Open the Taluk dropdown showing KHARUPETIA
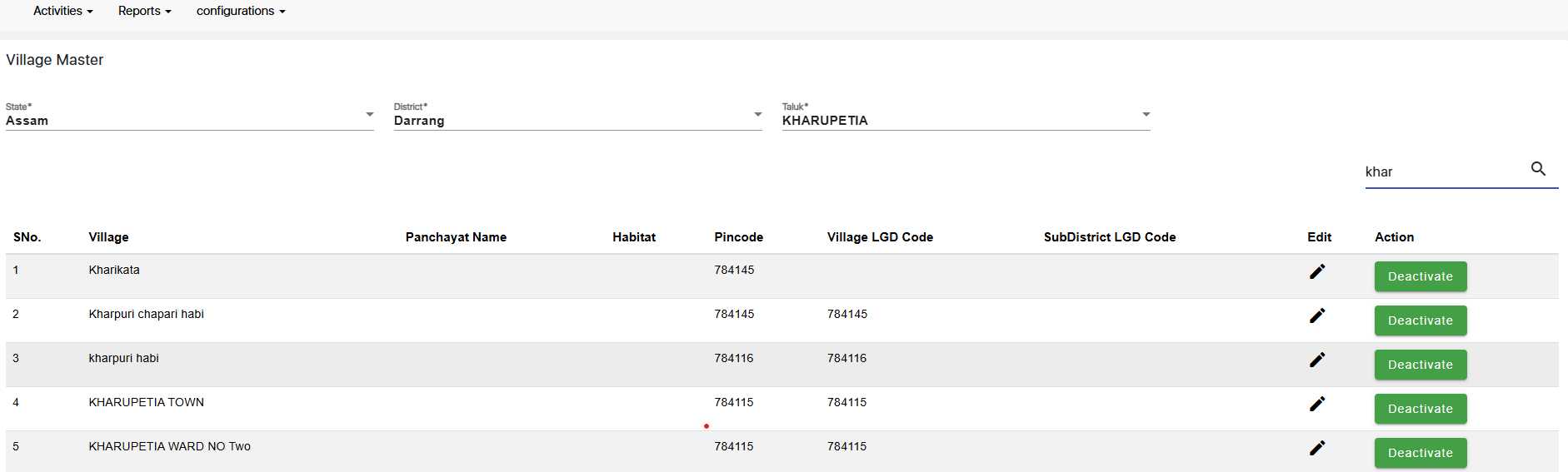Screen dimensions: 1568x472 (966, 116)
